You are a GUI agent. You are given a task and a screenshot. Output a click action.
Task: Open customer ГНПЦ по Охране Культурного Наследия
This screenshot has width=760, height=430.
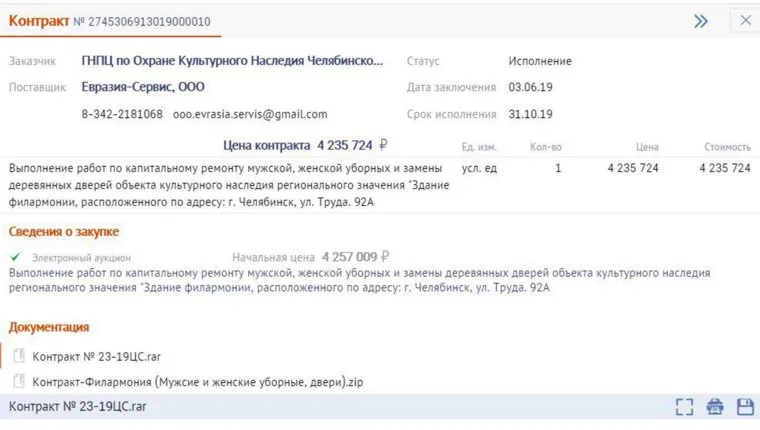click(x=232, y=61)
